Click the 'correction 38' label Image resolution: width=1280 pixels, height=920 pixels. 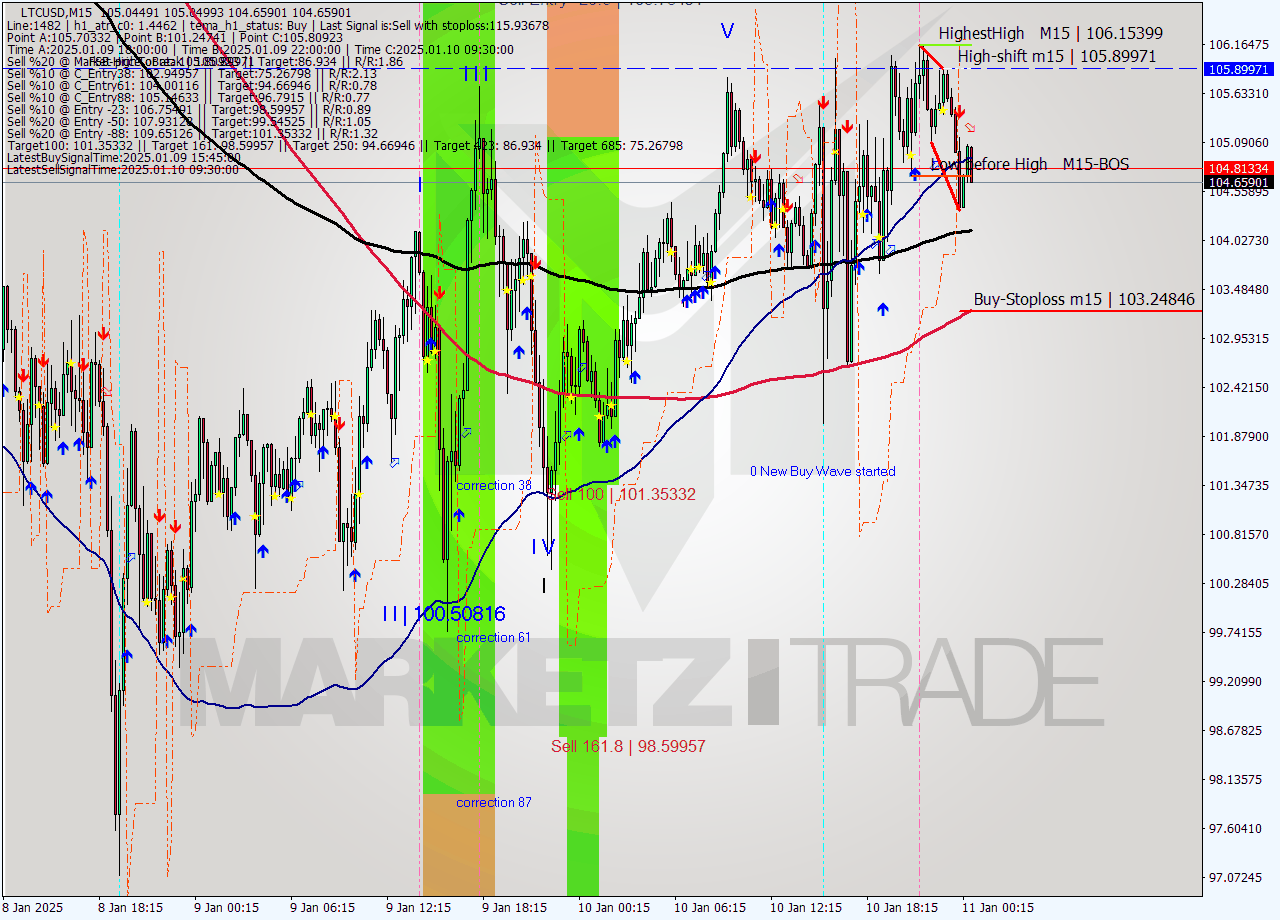494,485
